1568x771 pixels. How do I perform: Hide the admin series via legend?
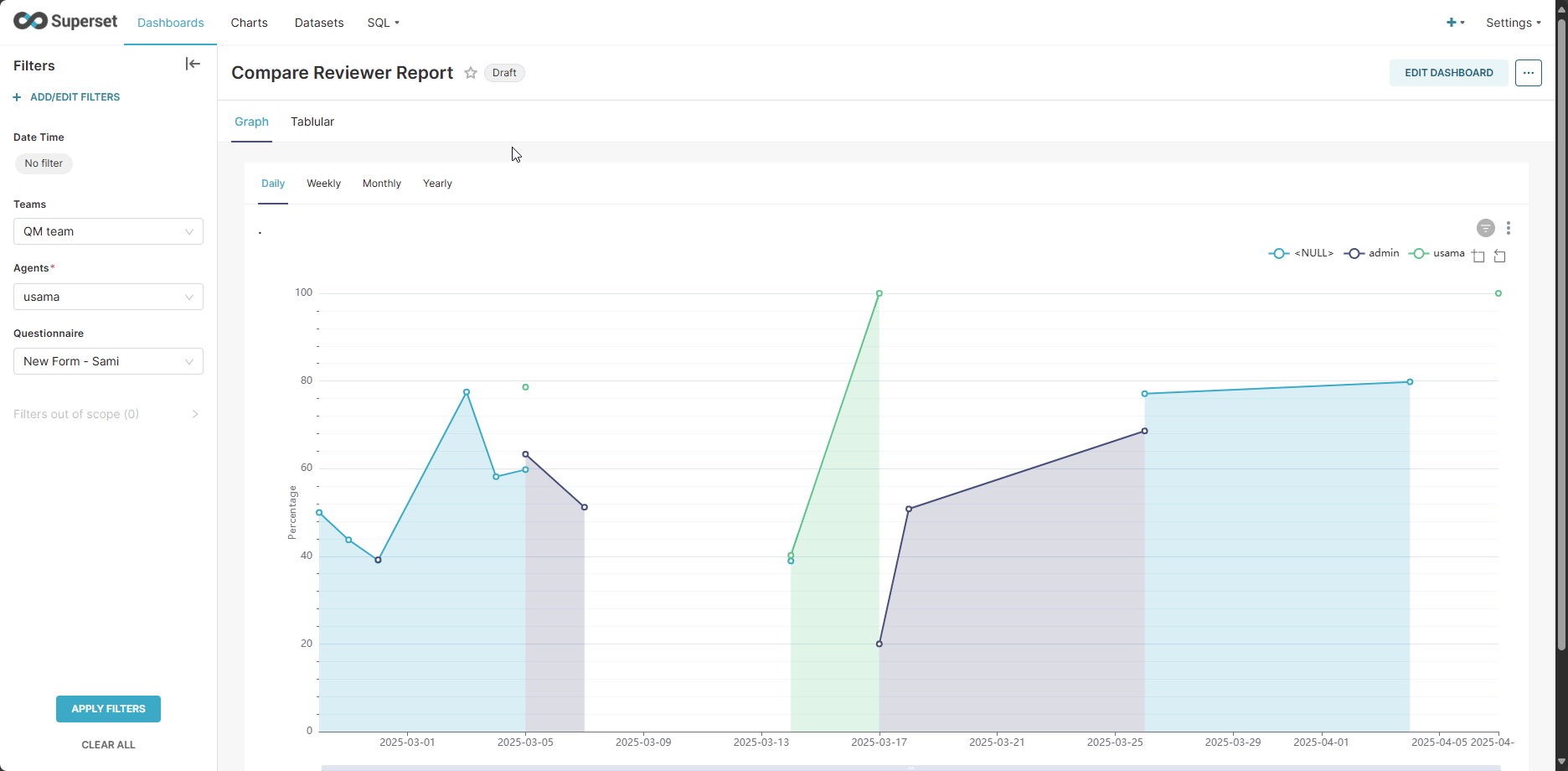pyautogui.click(x=1371, y=252)
